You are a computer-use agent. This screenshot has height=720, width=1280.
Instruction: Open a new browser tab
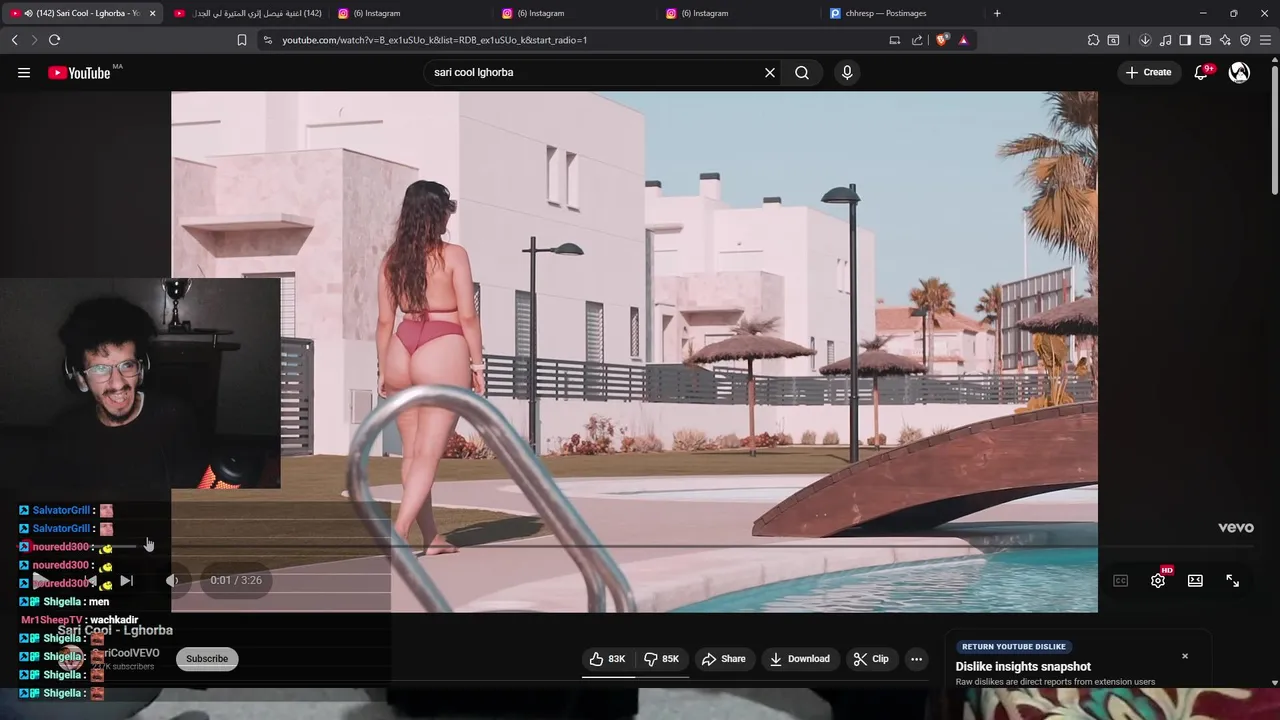coord(997,13)
